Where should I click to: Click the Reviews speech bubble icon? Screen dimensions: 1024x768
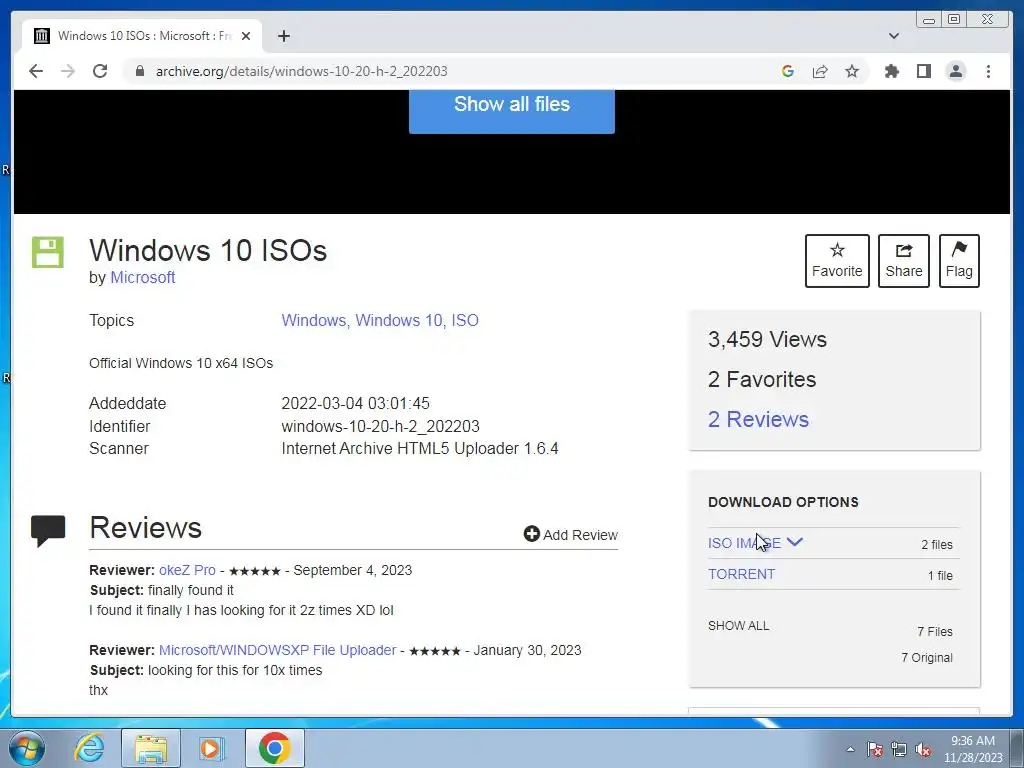click(x=48, y=530)
